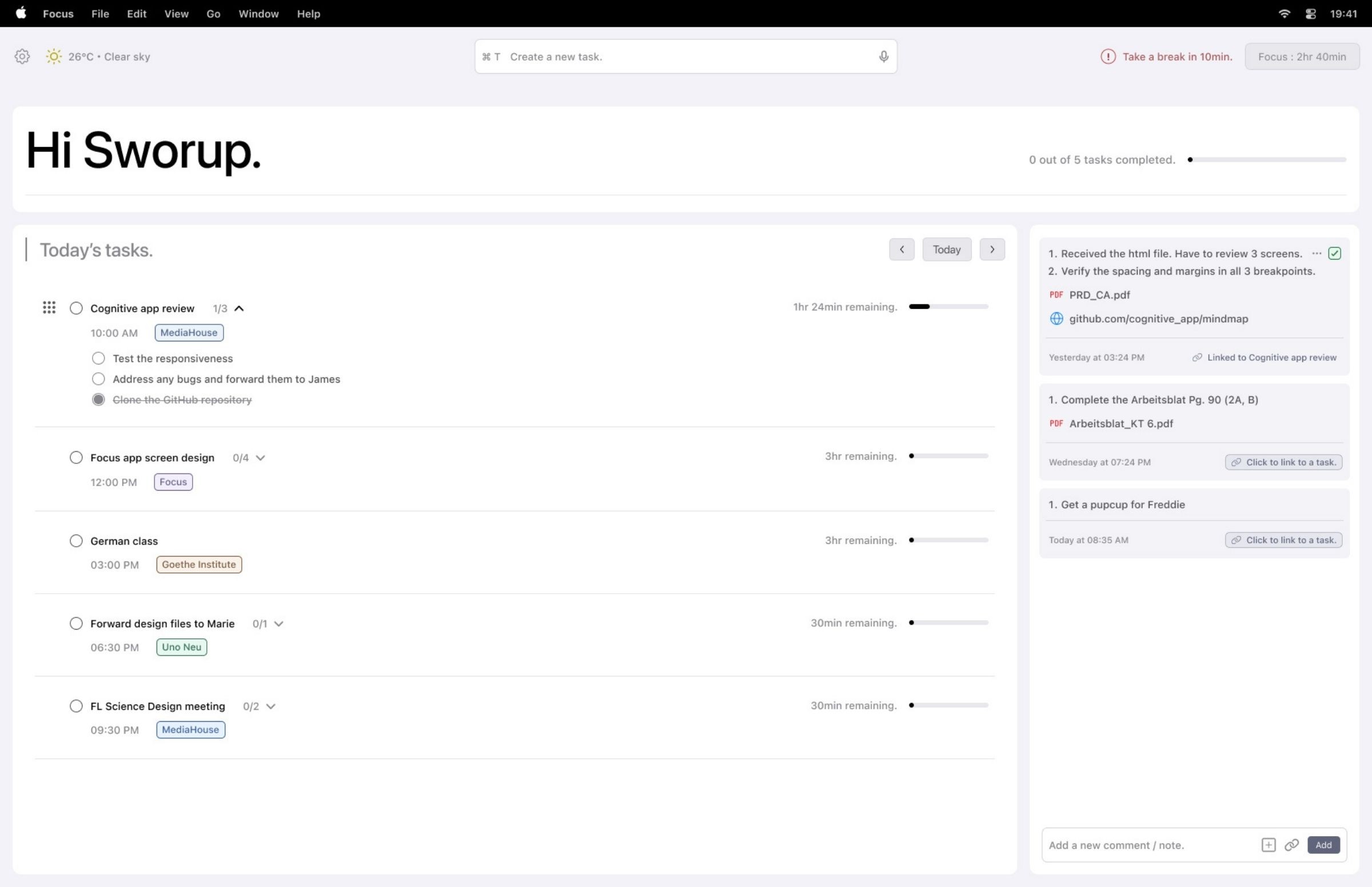Click the plus attachment icon in comment box
Image resolution: width=1372 pixels, height=887 pixels.
(1268, 845)
